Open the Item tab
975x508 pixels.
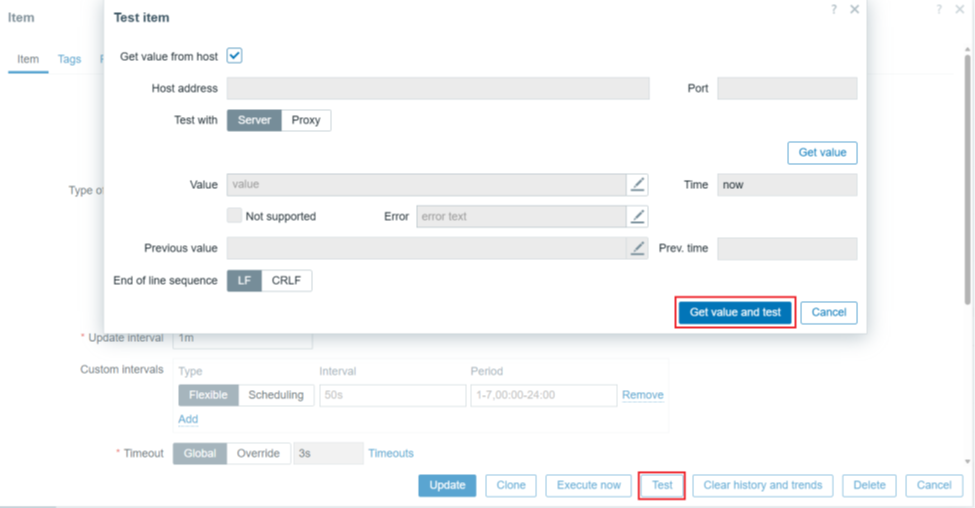[x=28, y=59]
